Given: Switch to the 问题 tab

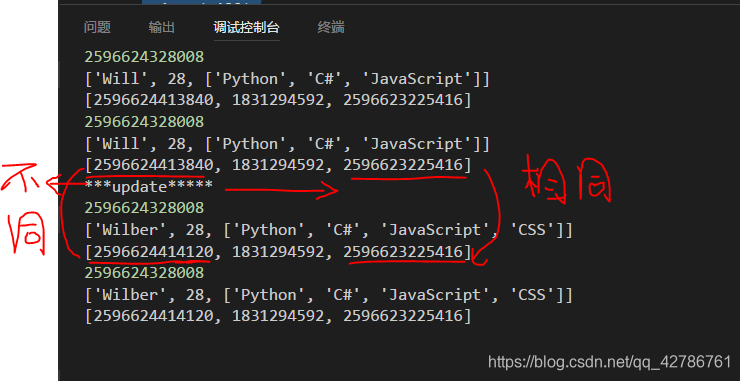Looking at the screenshot, I should coord(97,27).
